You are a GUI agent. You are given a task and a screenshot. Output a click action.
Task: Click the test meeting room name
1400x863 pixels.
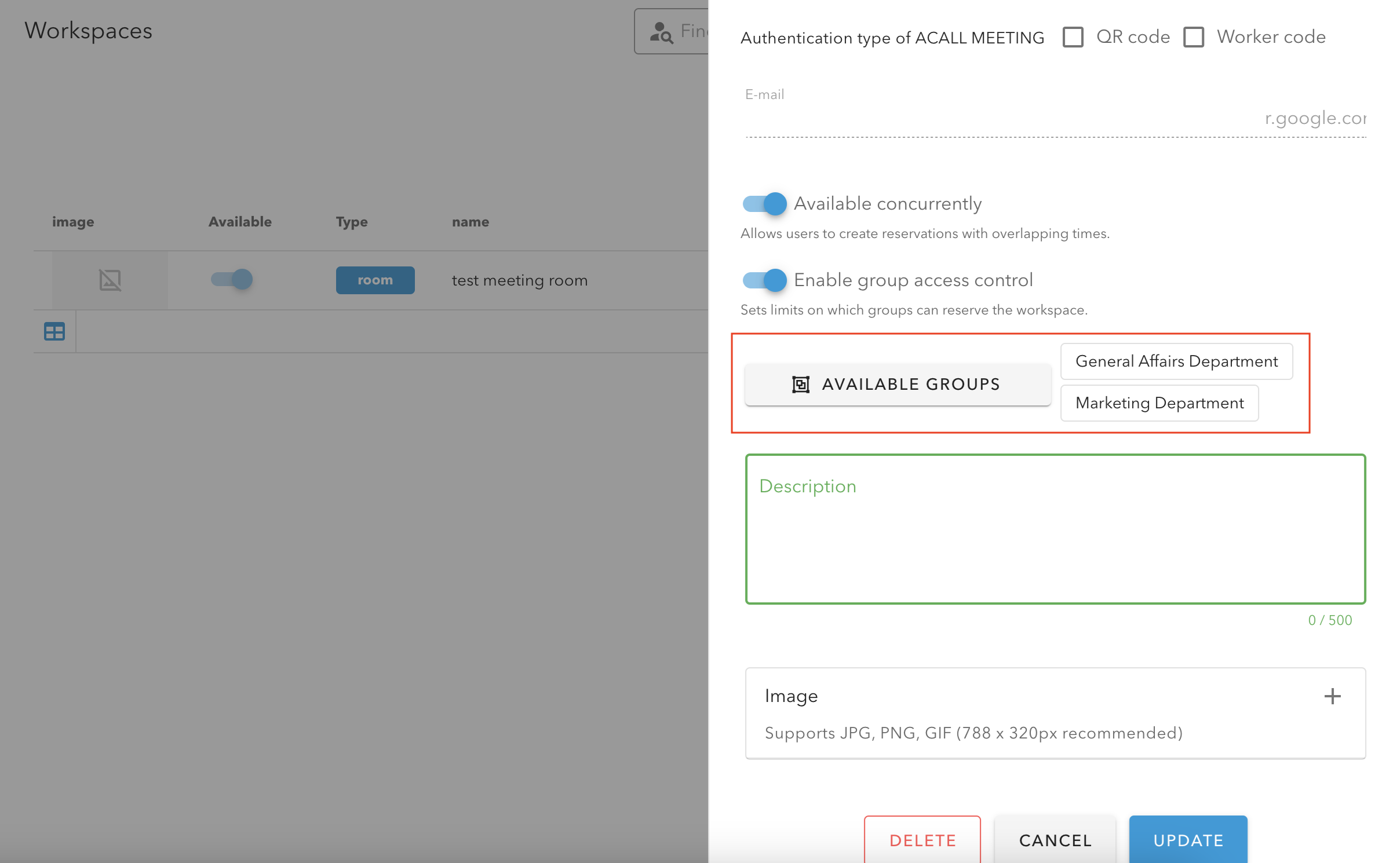(x=519, y=280)
